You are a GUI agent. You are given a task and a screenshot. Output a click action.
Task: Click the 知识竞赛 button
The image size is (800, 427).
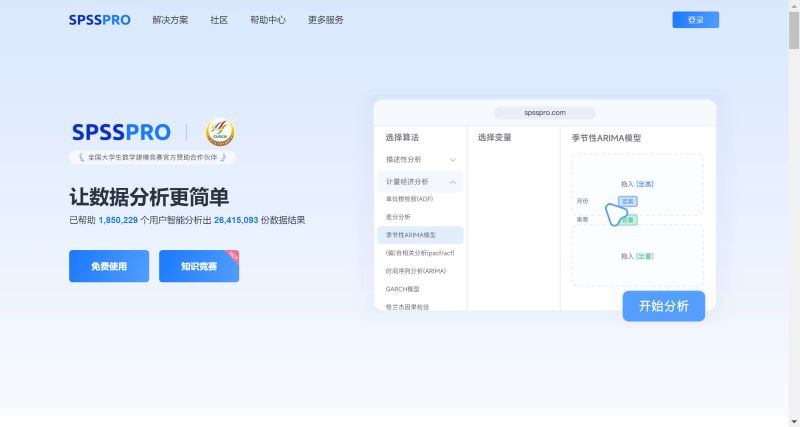[198, 266]
